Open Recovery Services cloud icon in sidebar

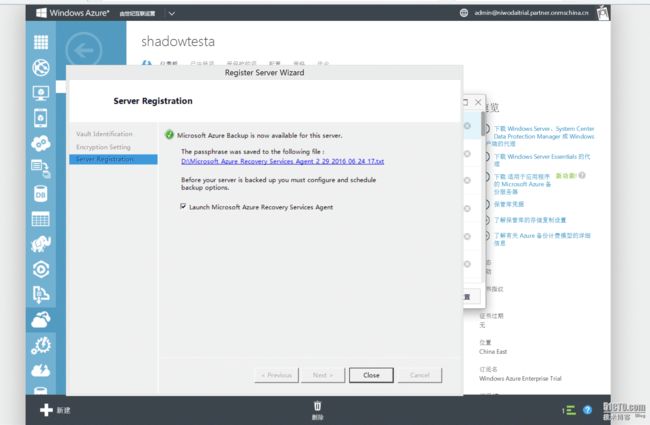coord(41,320)
